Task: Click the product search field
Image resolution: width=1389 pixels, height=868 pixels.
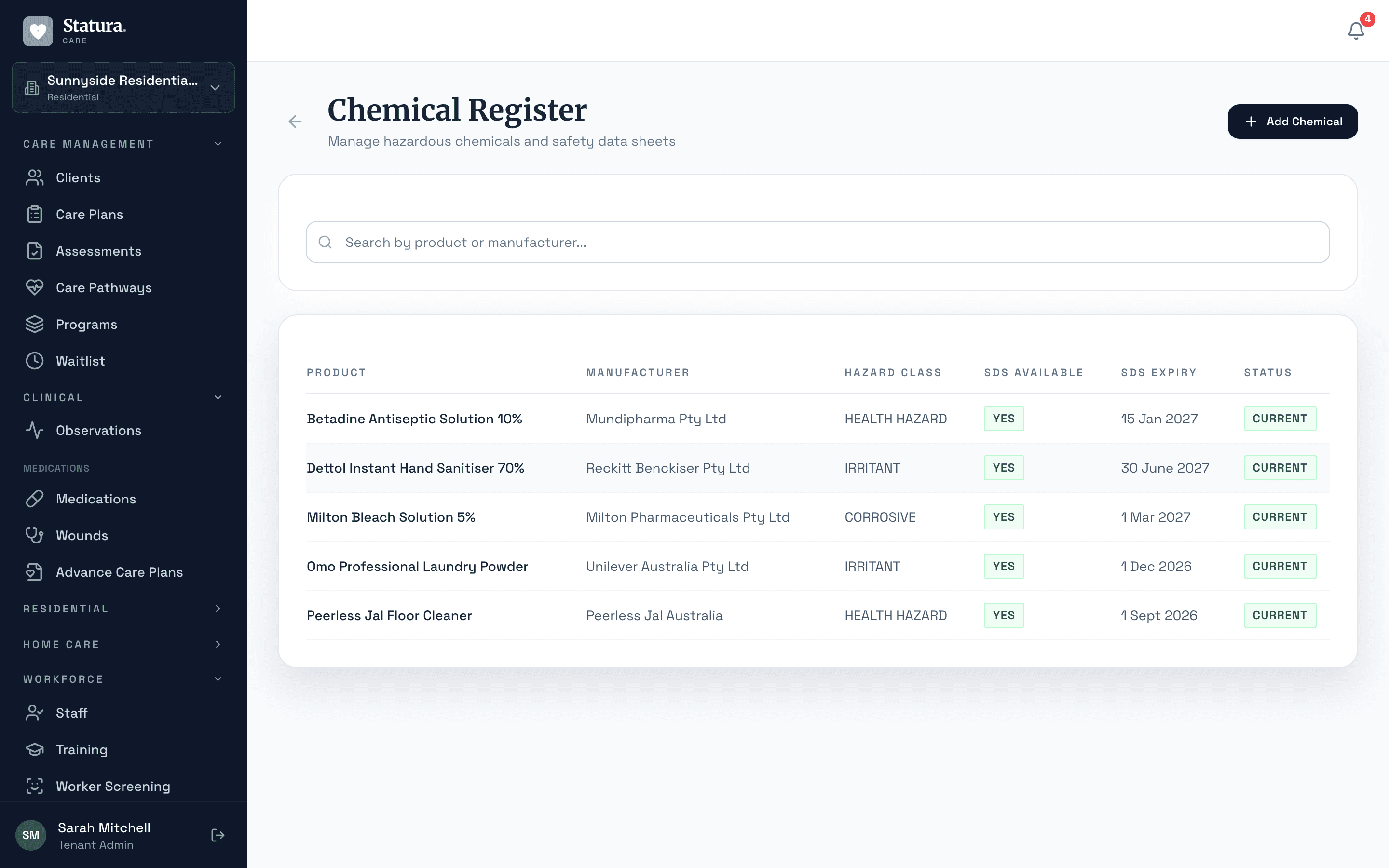Action: [x=816, y=242]
